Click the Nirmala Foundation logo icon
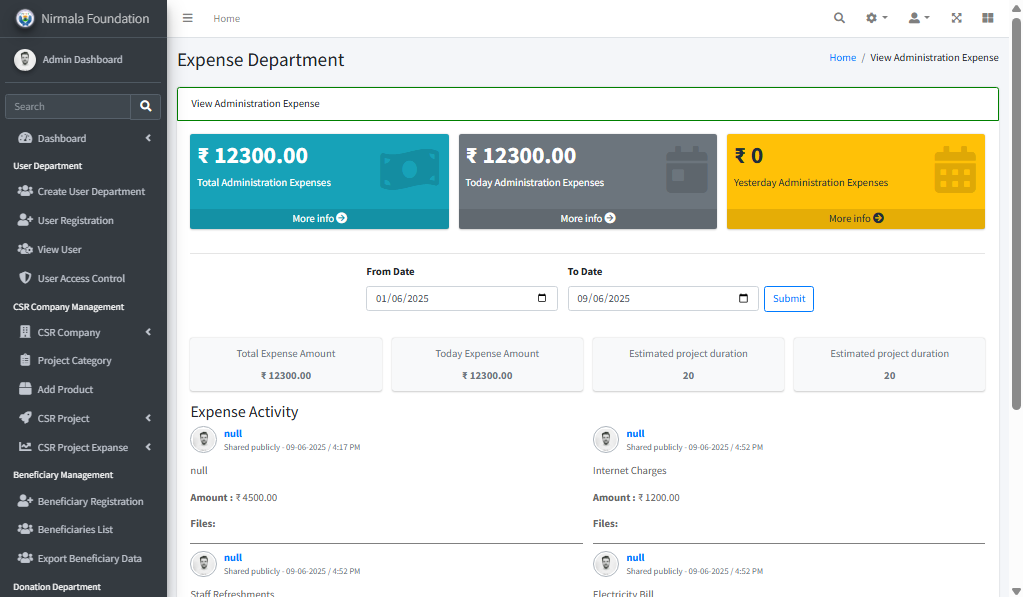Screen dimensions: 1023x597 (25, 18)
